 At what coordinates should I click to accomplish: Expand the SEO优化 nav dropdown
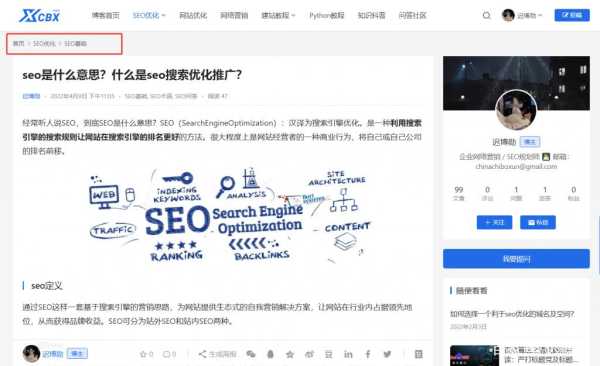point(149,15)
